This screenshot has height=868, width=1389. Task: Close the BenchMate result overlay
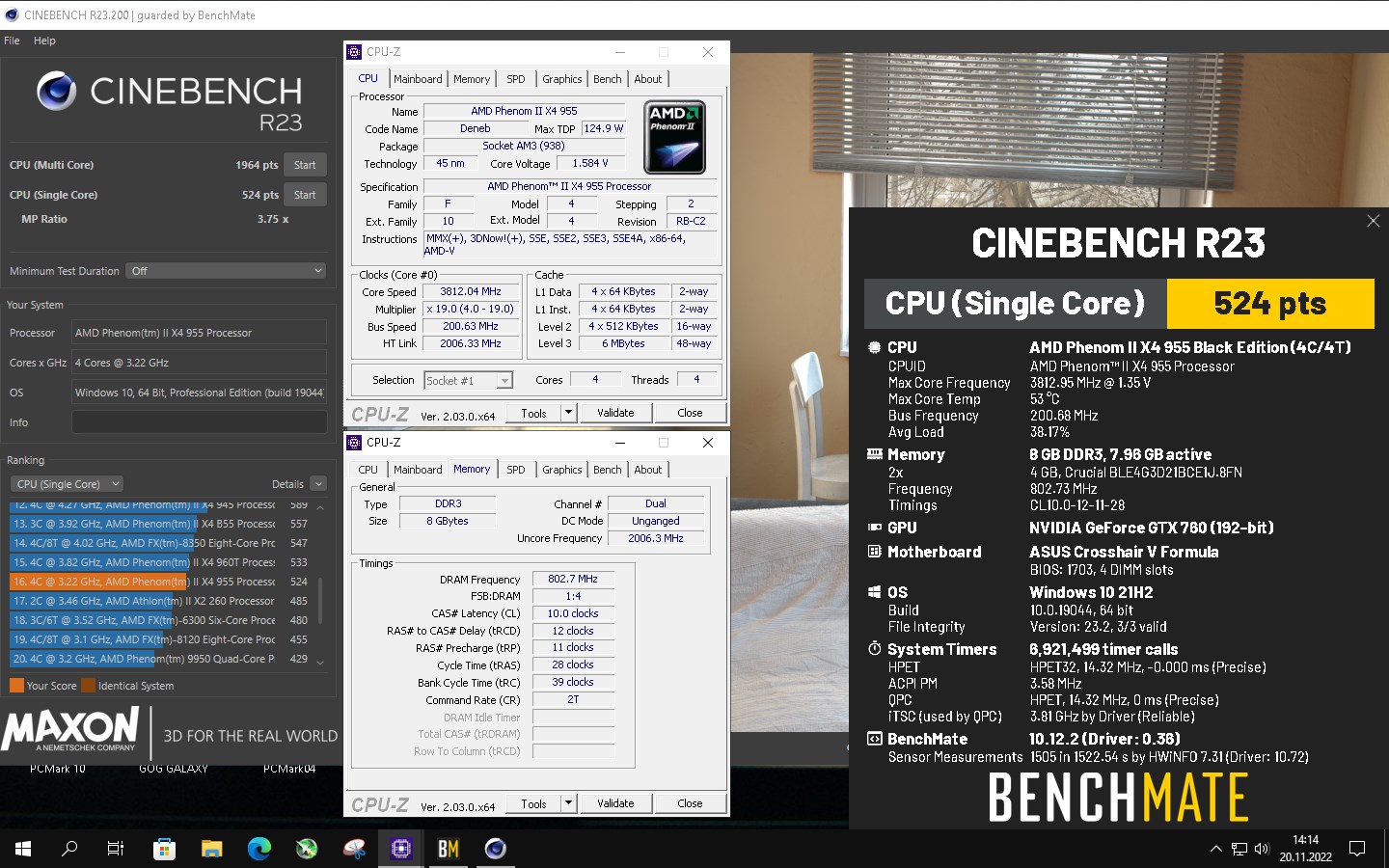[x=1373, y=221]
